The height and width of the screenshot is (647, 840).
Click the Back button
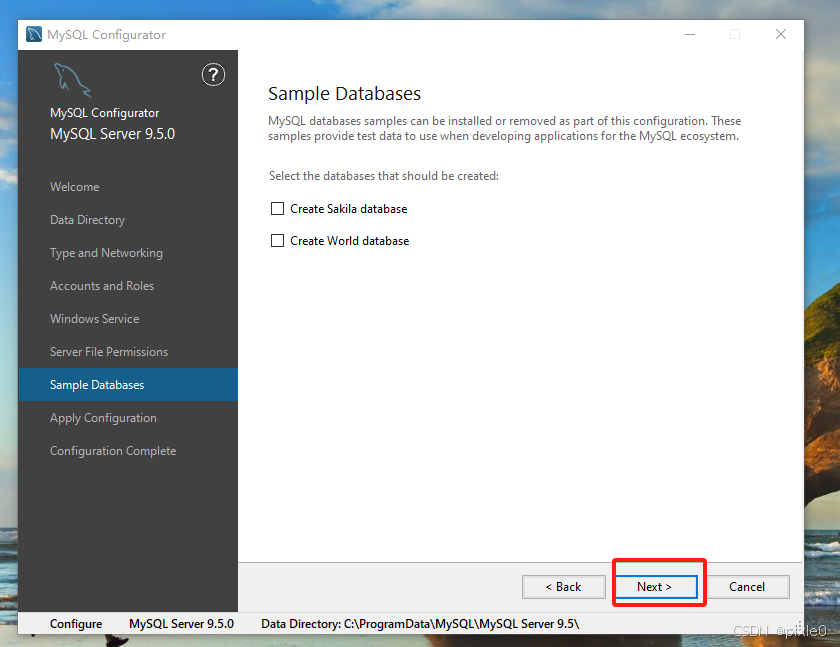tap(564, 587)
